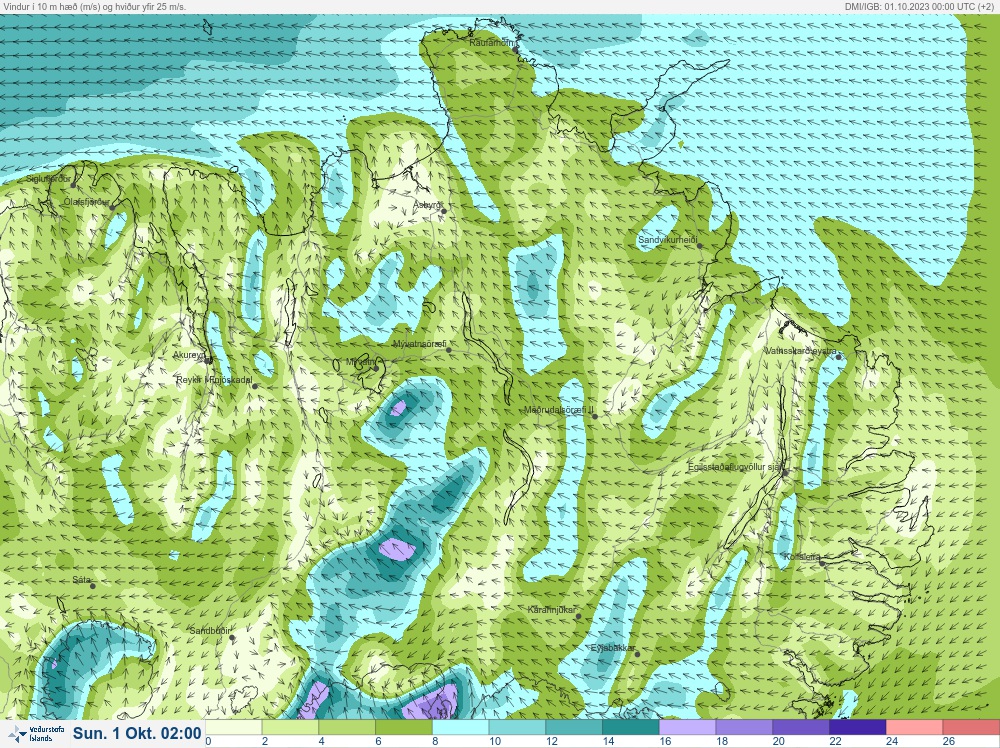Select the 'Mývatnsöræfi' place name
Image resolution: width=1000 pixels, height=748 pixels.
[x=420, y=344]
